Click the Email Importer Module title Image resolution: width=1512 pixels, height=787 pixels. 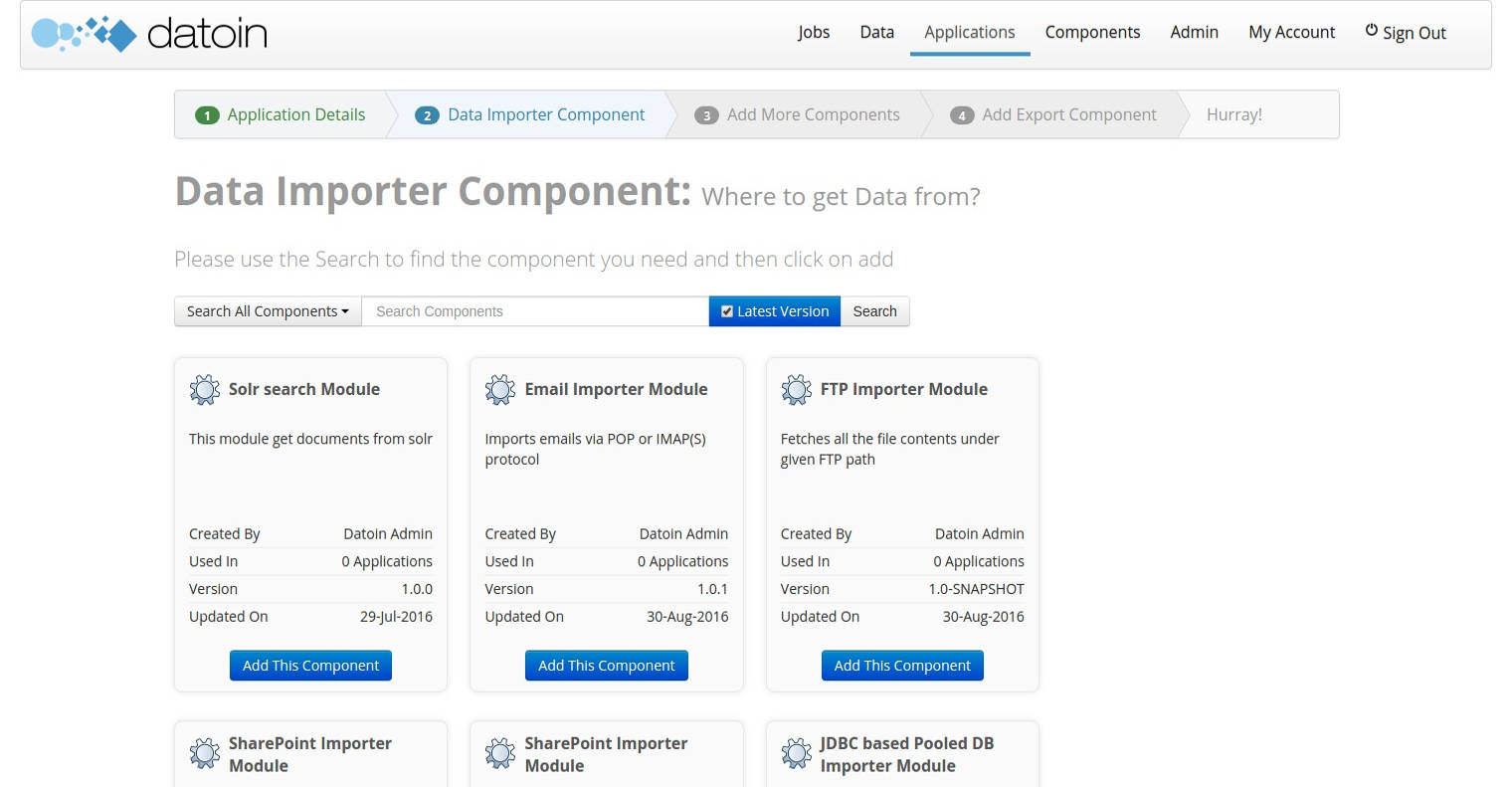tap(616, 389)
